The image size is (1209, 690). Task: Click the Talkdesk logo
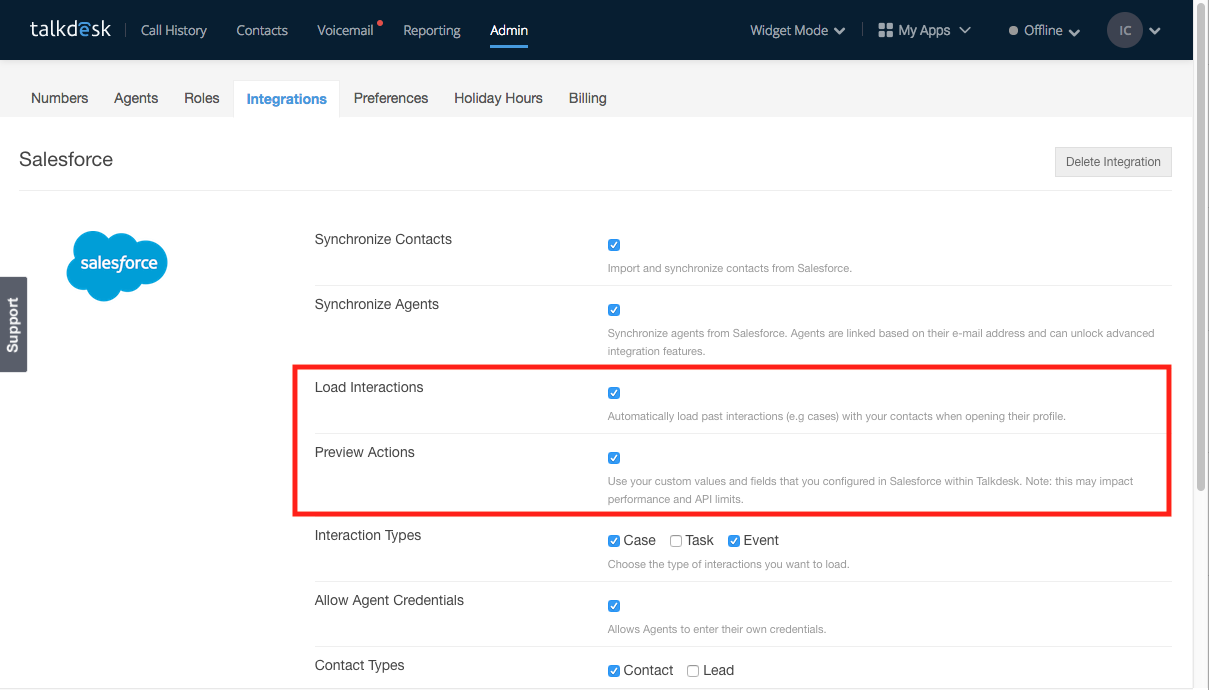tap(70, 30)
